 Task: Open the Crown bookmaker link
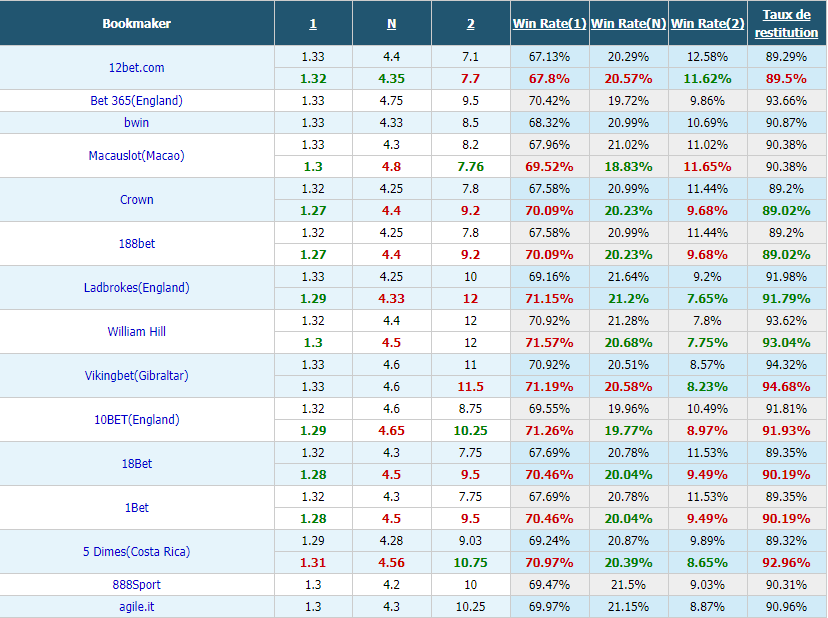point(137,200)
